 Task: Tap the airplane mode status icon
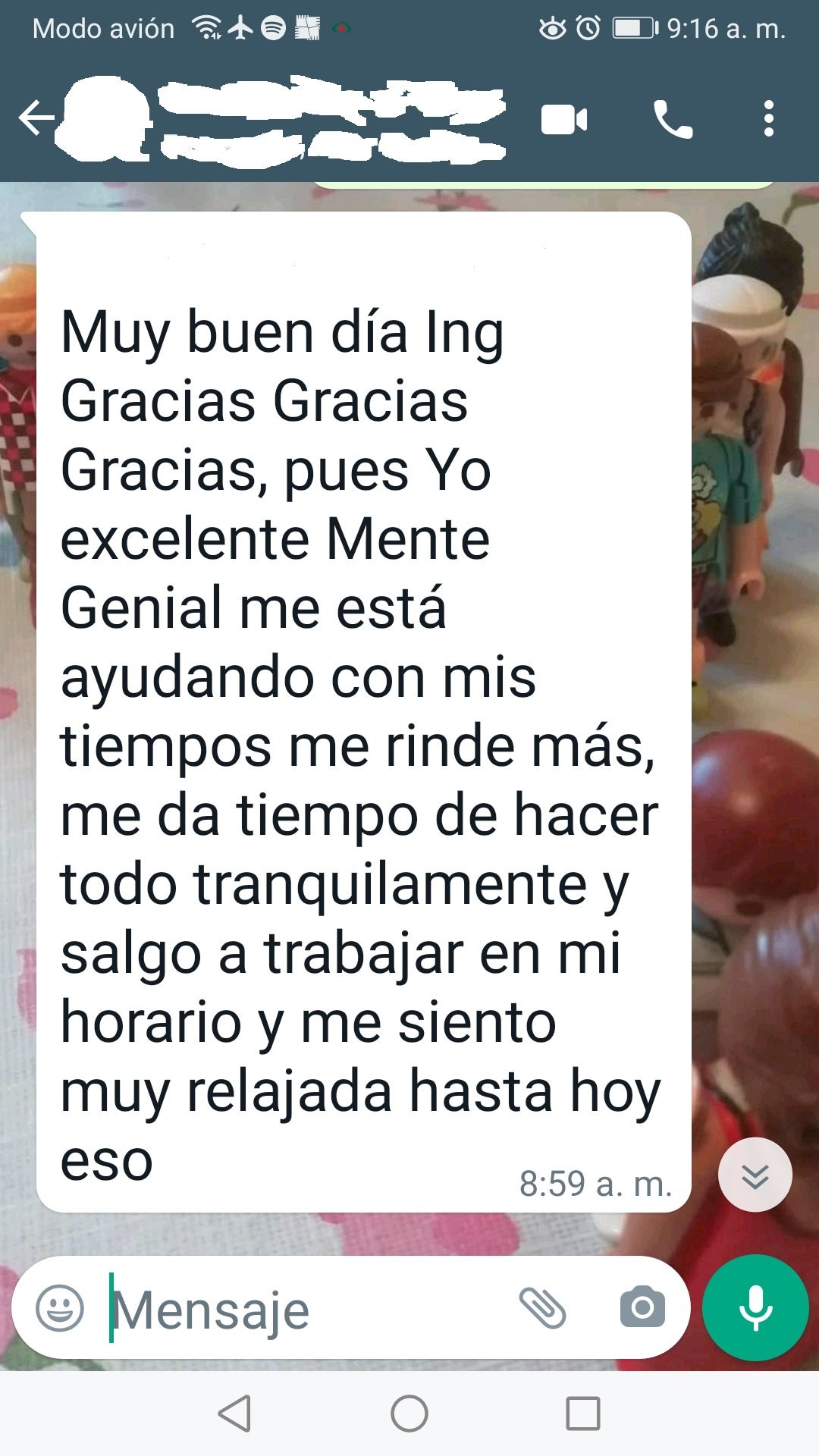point(240,29)
